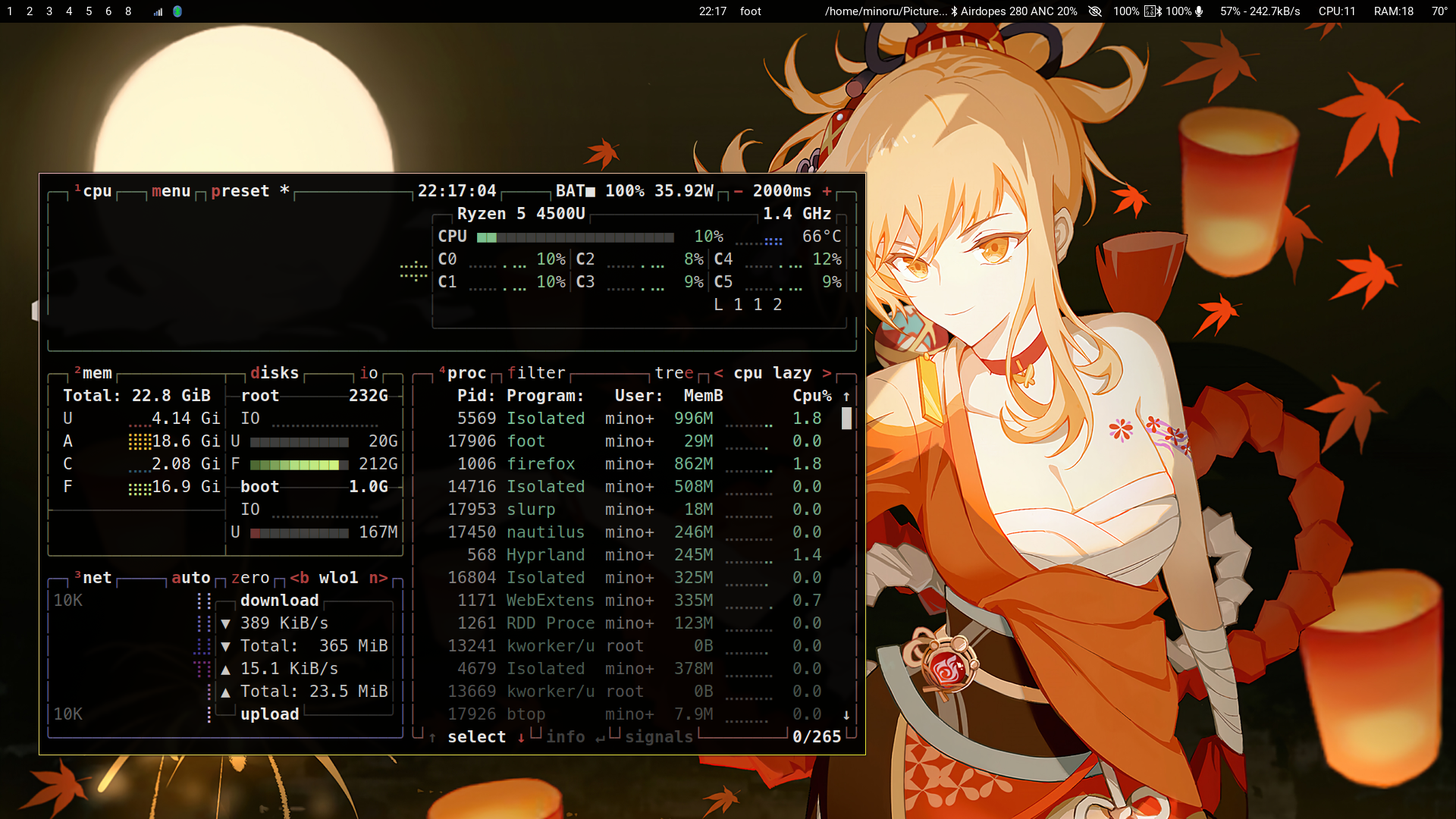Open the btop menu
This screenshot has width=1456, height=819.
click(171, 191)
